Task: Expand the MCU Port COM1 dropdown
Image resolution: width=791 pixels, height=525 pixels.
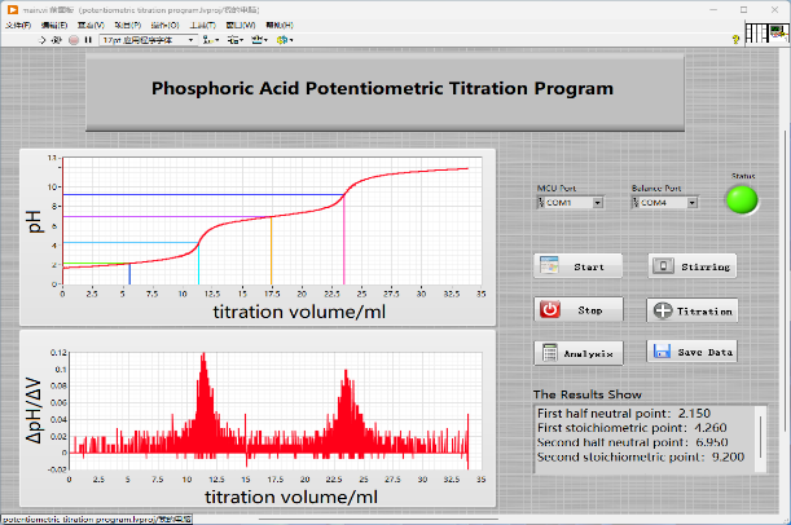Action: [x=597, y=203]
